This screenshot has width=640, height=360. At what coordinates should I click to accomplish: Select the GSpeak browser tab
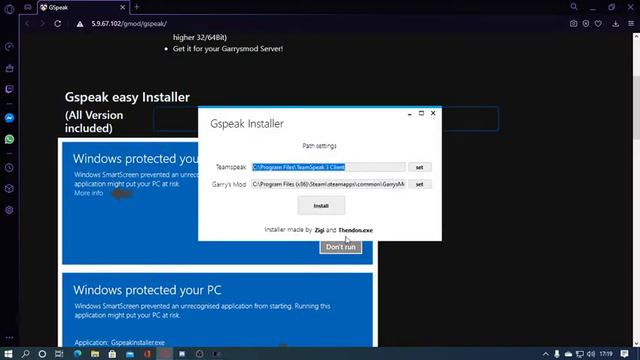[83, 7]
